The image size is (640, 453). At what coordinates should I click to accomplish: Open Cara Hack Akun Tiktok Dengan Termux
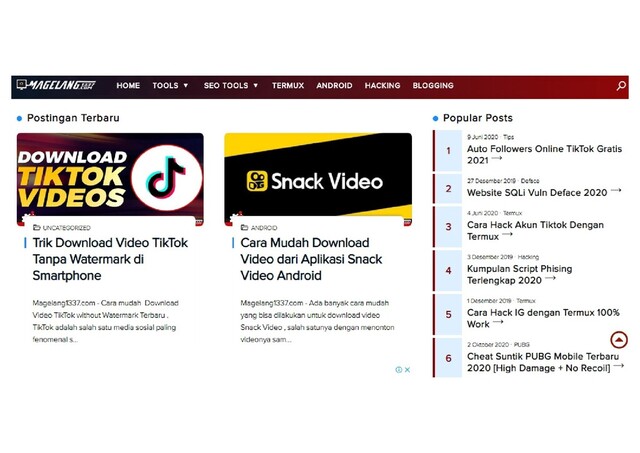tap(535, 231)
